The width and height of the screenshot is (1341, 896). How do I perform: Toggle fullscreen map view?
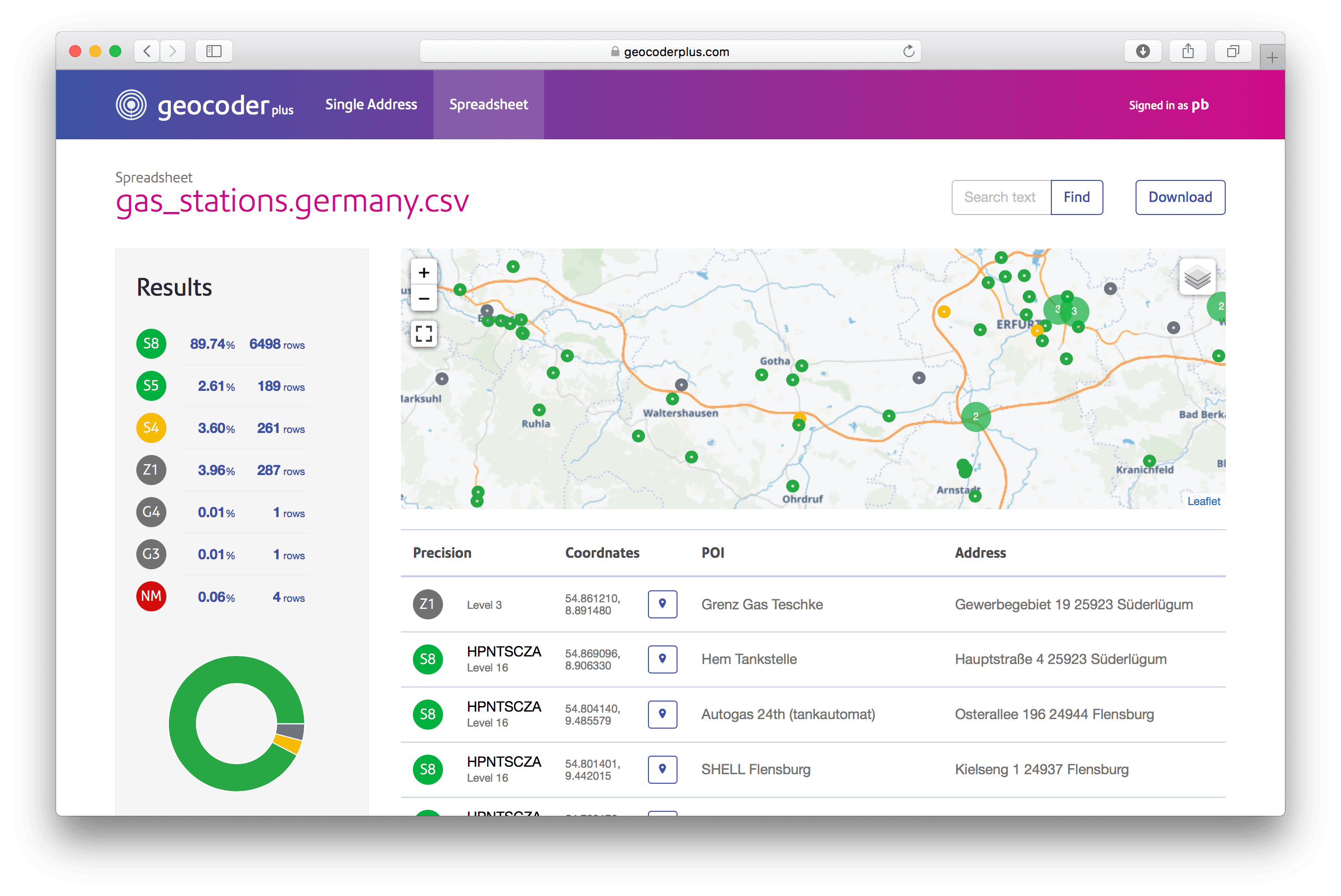[423, 333]
